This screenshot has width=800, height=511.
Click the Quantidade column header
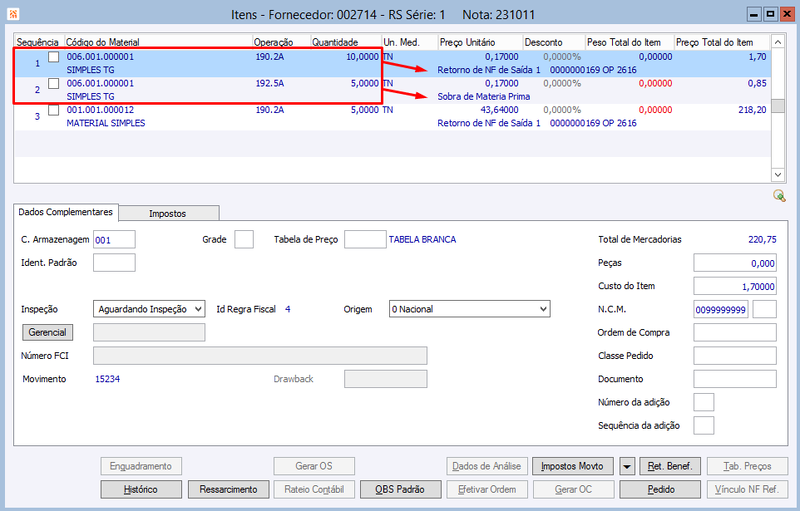(346, 42)
